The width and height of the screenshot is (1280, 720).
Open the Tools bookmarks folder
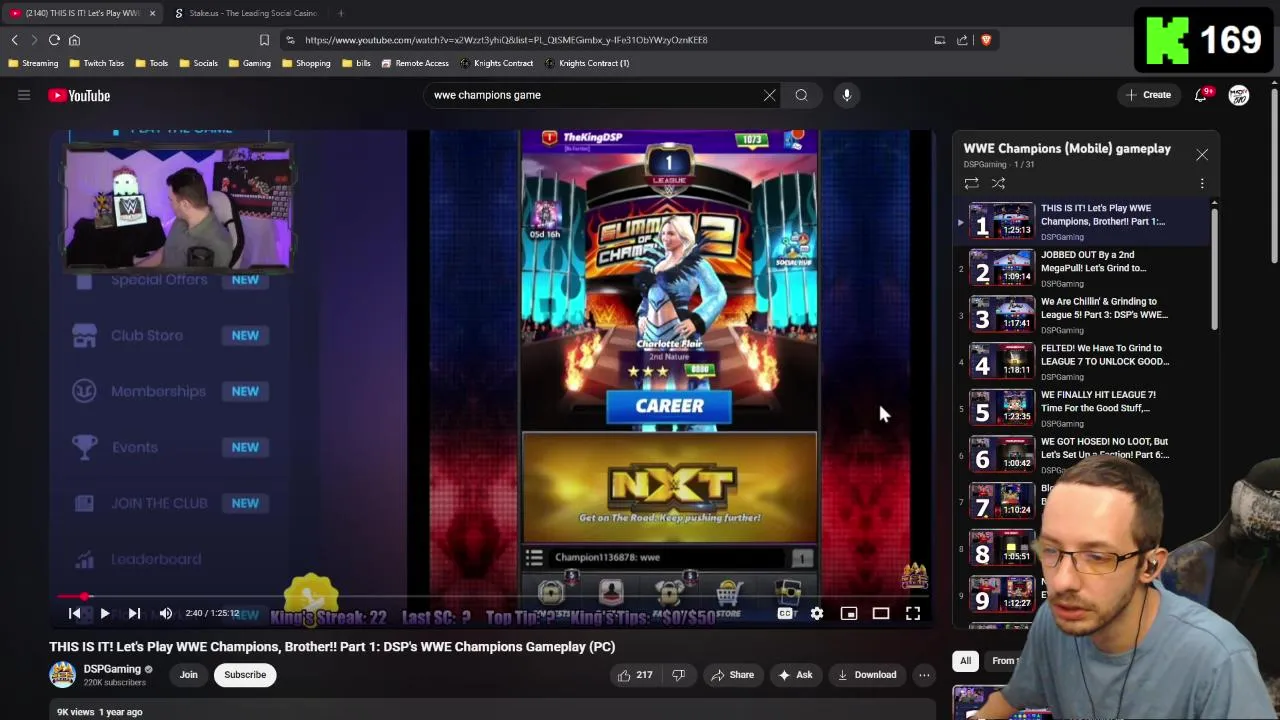151,63
